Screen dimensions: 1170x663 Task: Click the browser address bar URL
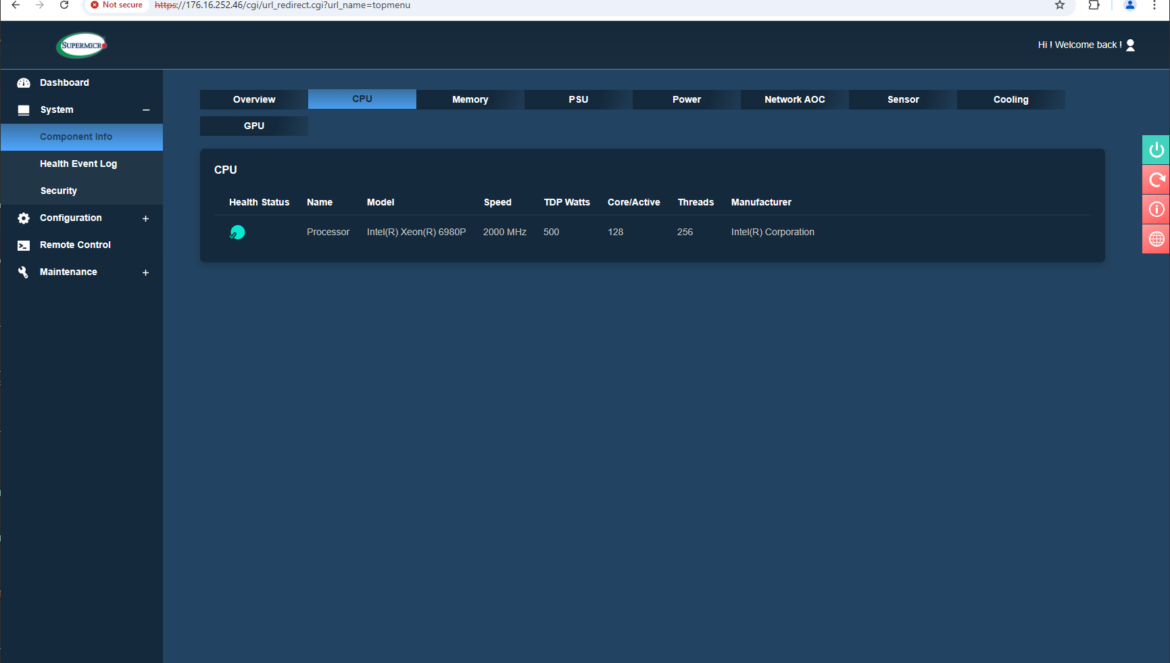point(283,5)
